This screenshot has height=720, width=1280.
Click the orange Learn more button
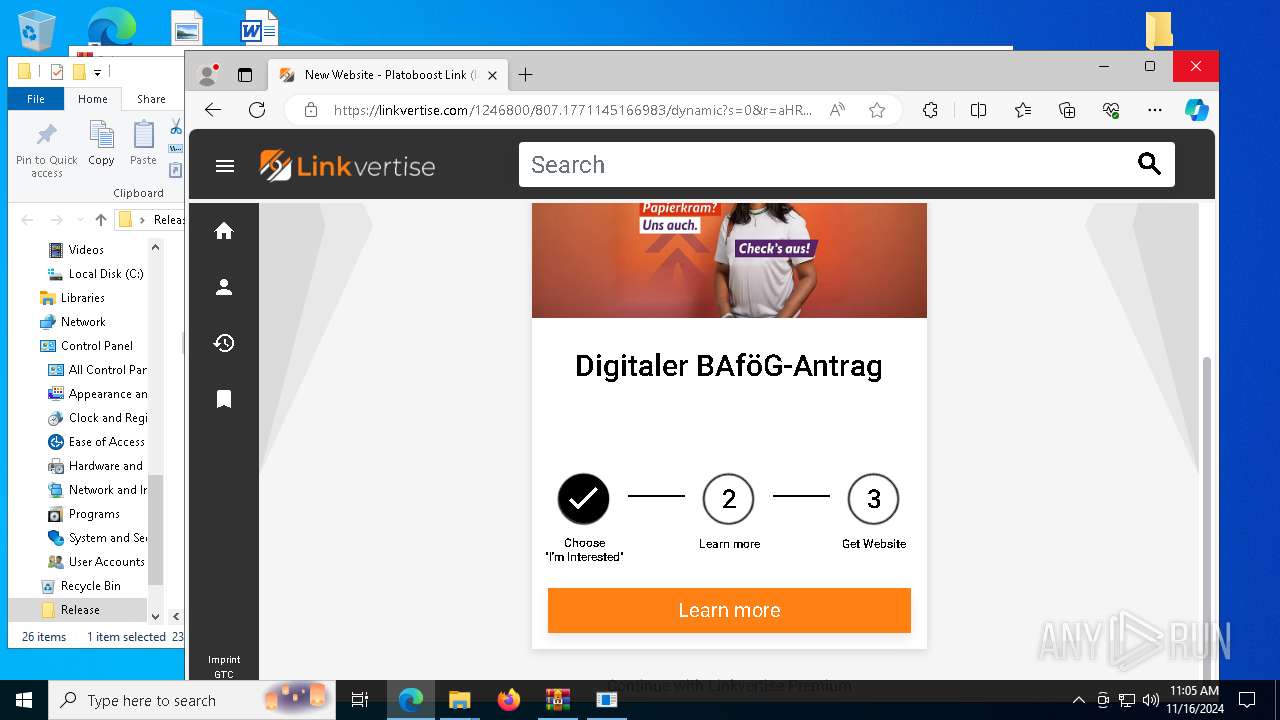coord(729,610)
